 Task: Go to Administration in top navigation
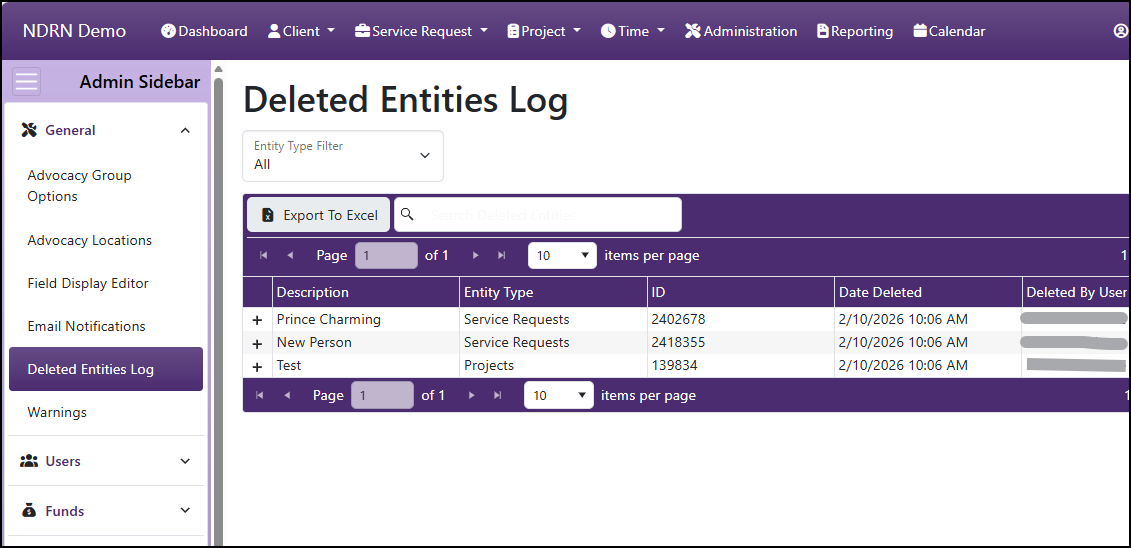point(741,31)
